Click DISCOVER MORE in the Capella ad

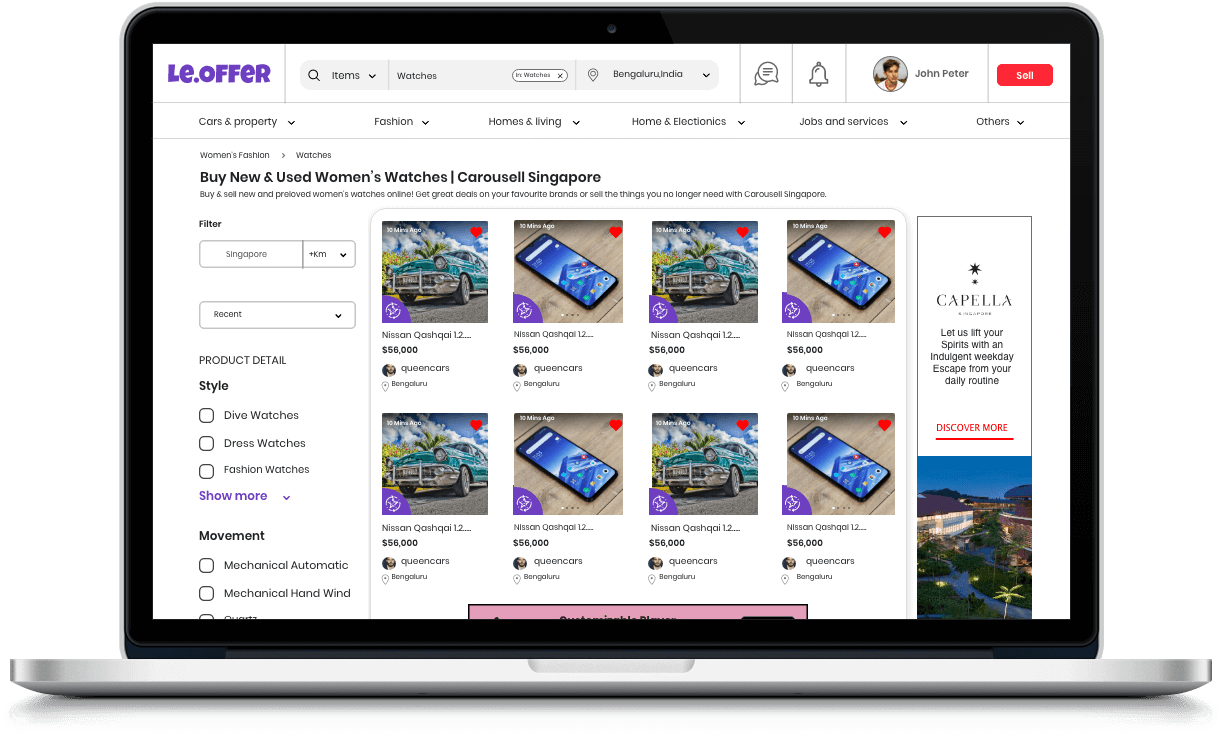[972, 428]
